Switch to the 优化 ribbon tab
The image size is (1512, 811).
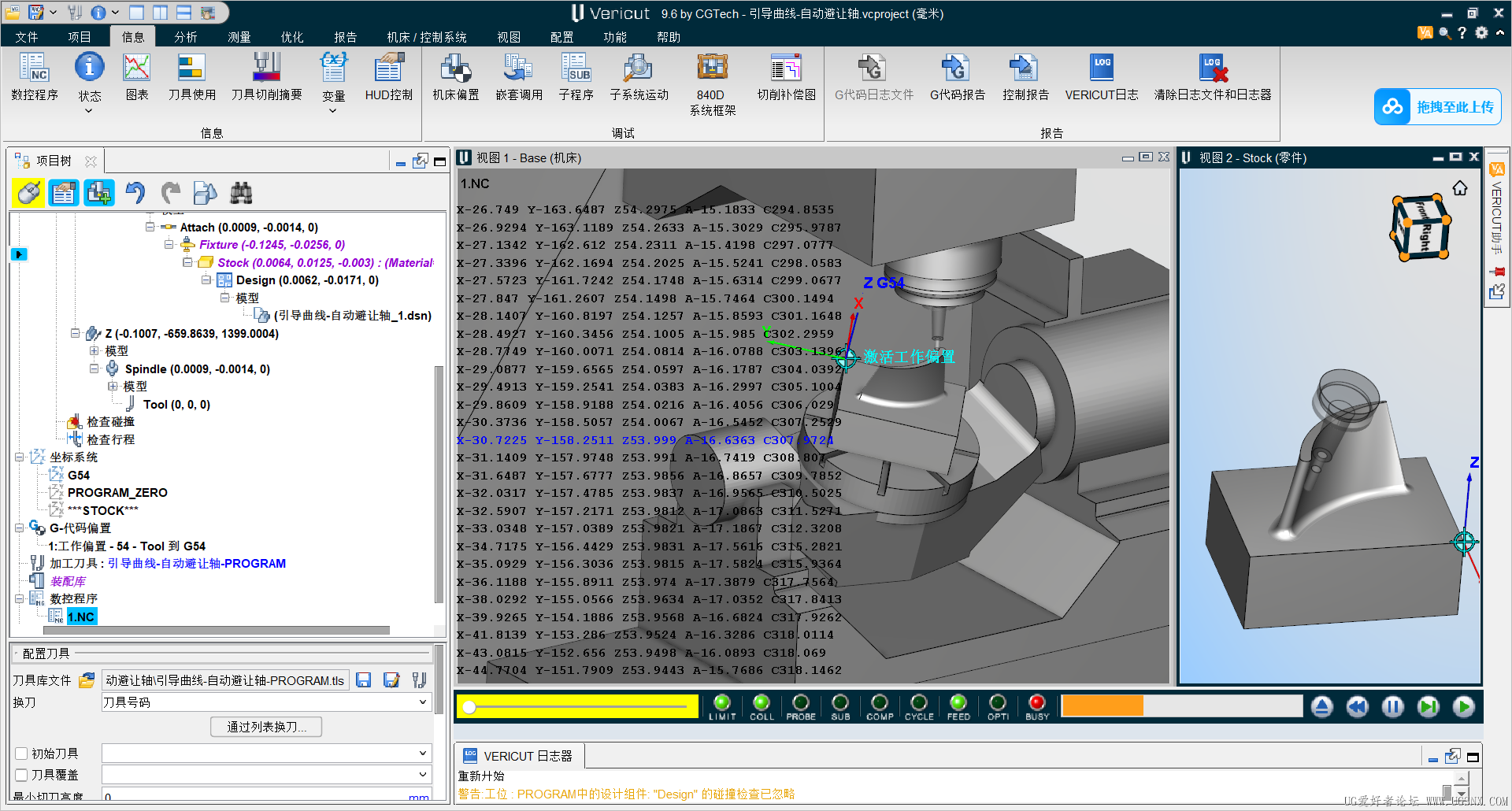(x=292, y=37)
